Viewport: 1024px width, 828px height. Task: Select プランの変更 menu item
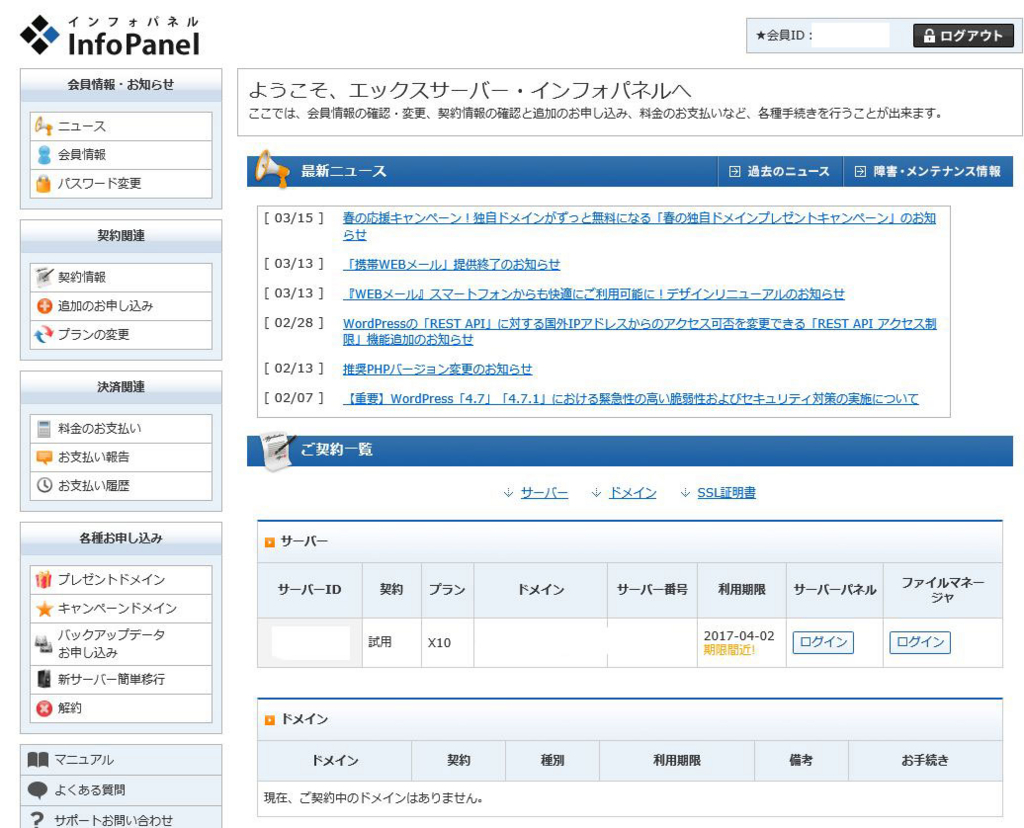click(x=121, y=334)
